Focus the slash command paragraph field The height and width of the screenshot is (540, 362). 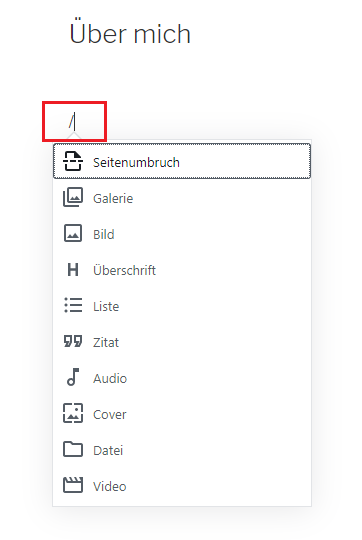(74, 122)
